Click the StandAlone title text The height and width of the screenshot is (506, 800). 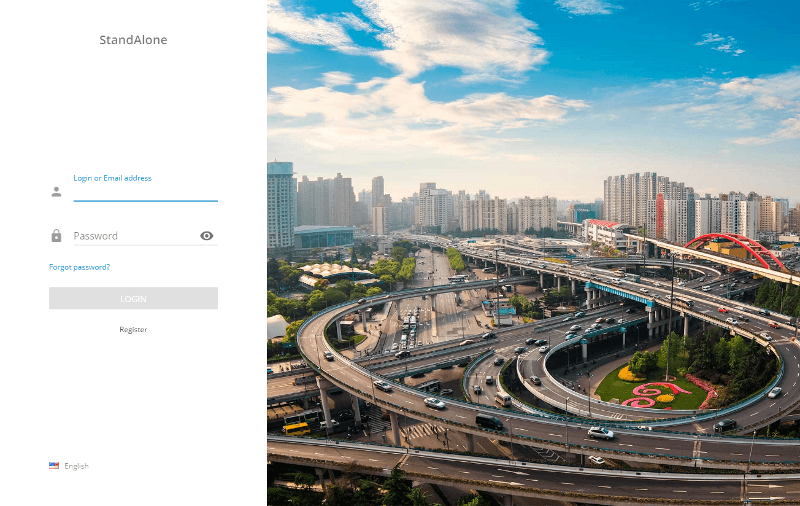[x=133, y=40]
